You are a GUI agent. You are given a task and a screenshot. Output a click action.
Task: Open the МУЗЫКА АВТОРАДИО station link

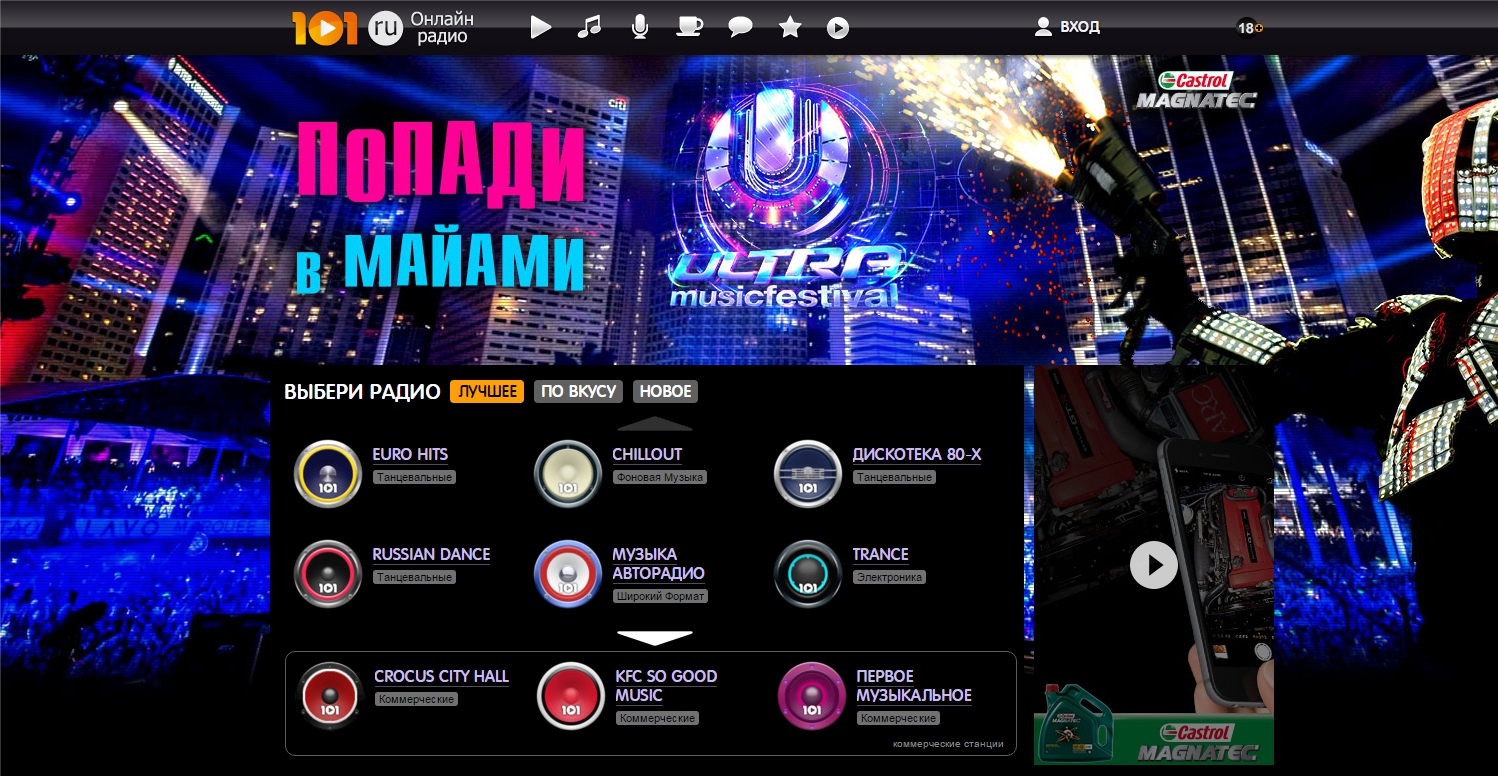[658, 563]
